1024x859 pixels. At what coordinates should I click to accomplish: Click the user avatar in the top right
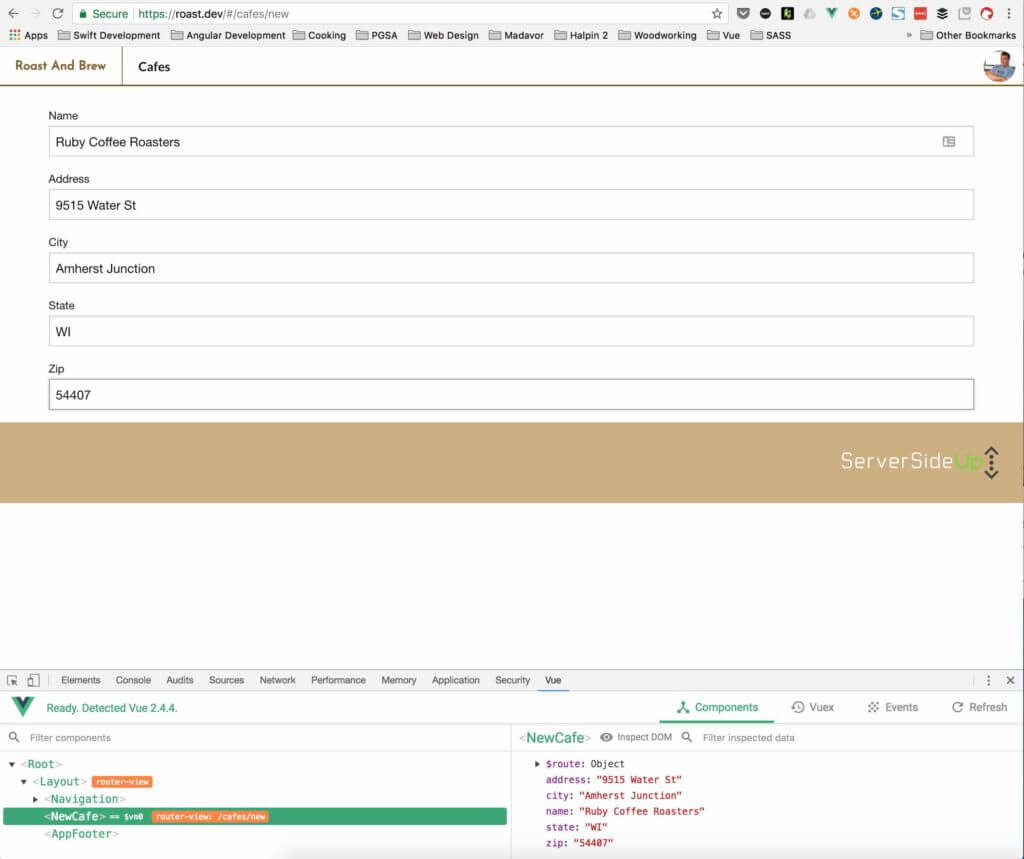click(x=999, y=66)
